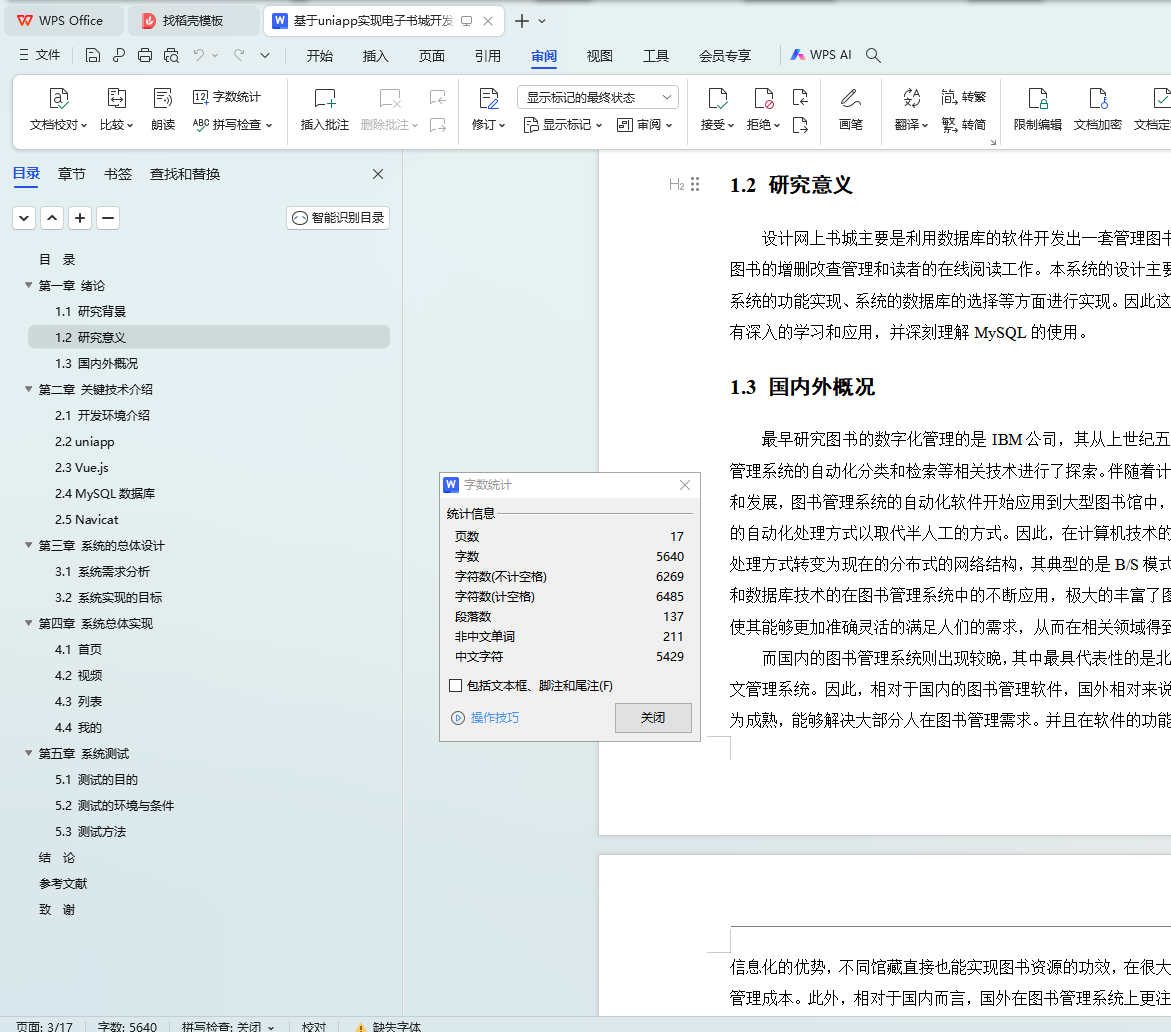This screenshot has width=1171, height=1032.
Task: Click the Redo arrow icon
Action: point(239,55)
